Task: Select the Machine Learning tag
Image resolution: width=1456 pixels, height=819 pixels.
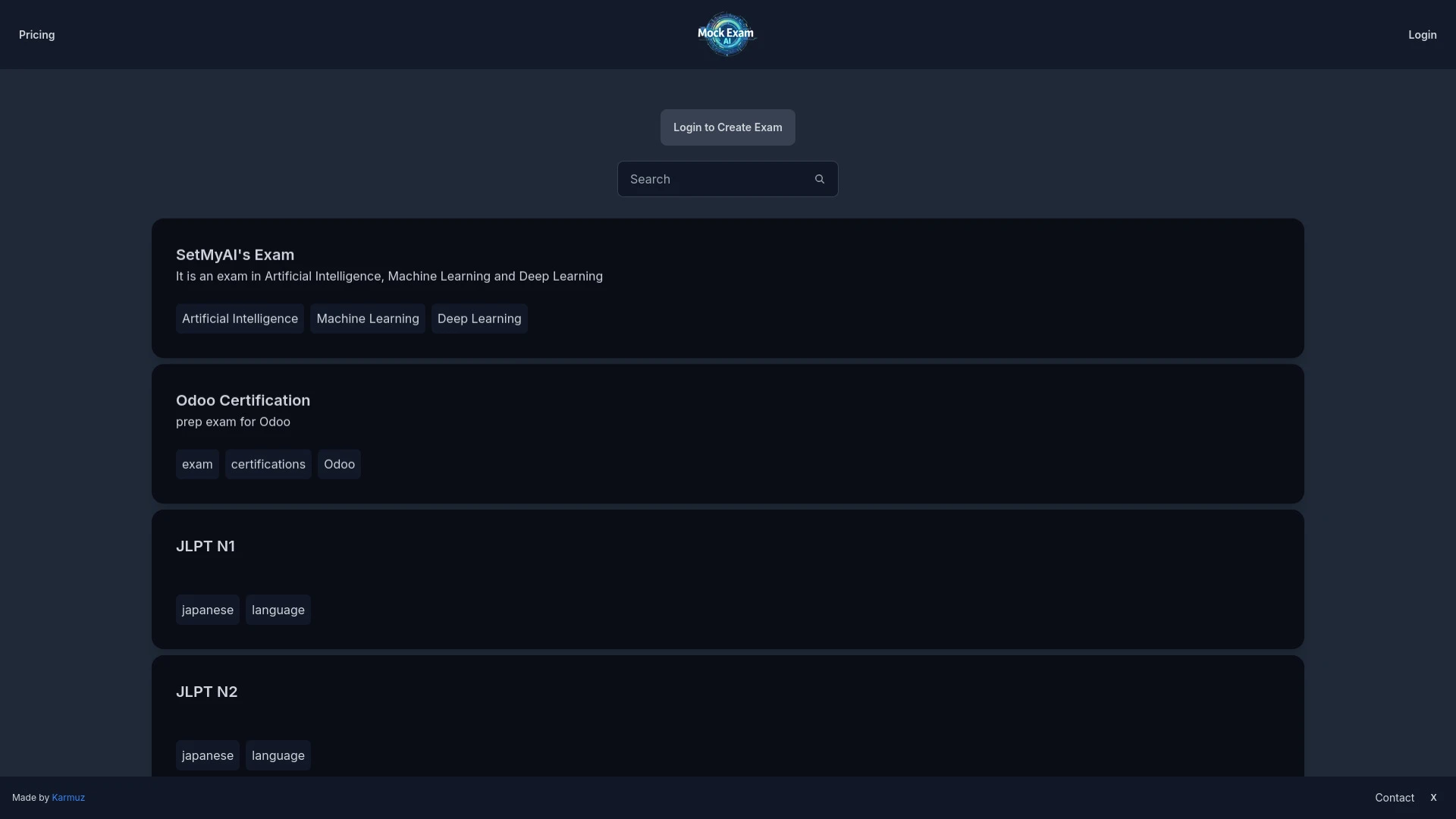Action: click(367, 318)
